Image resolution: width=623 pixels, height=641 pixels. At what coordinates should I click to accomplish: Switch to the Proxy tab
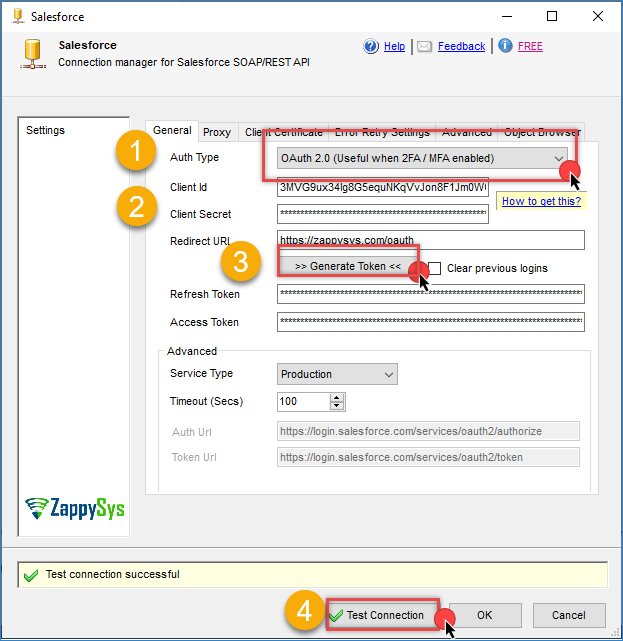[x=217, y=132]
